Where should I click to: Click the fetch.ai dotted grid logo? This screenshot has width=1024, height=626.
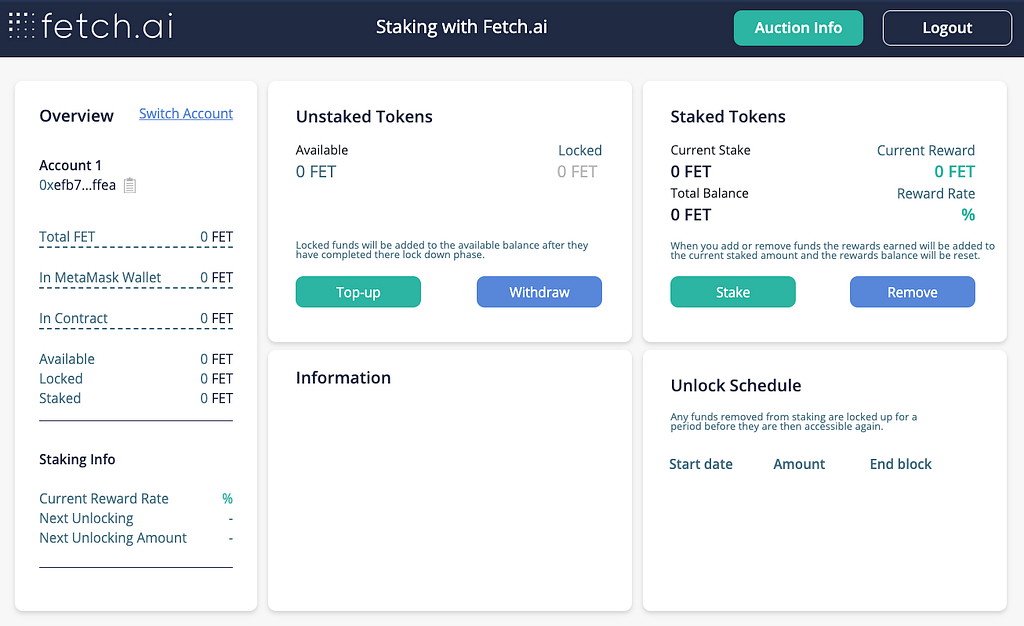click(x=22, y=25)
